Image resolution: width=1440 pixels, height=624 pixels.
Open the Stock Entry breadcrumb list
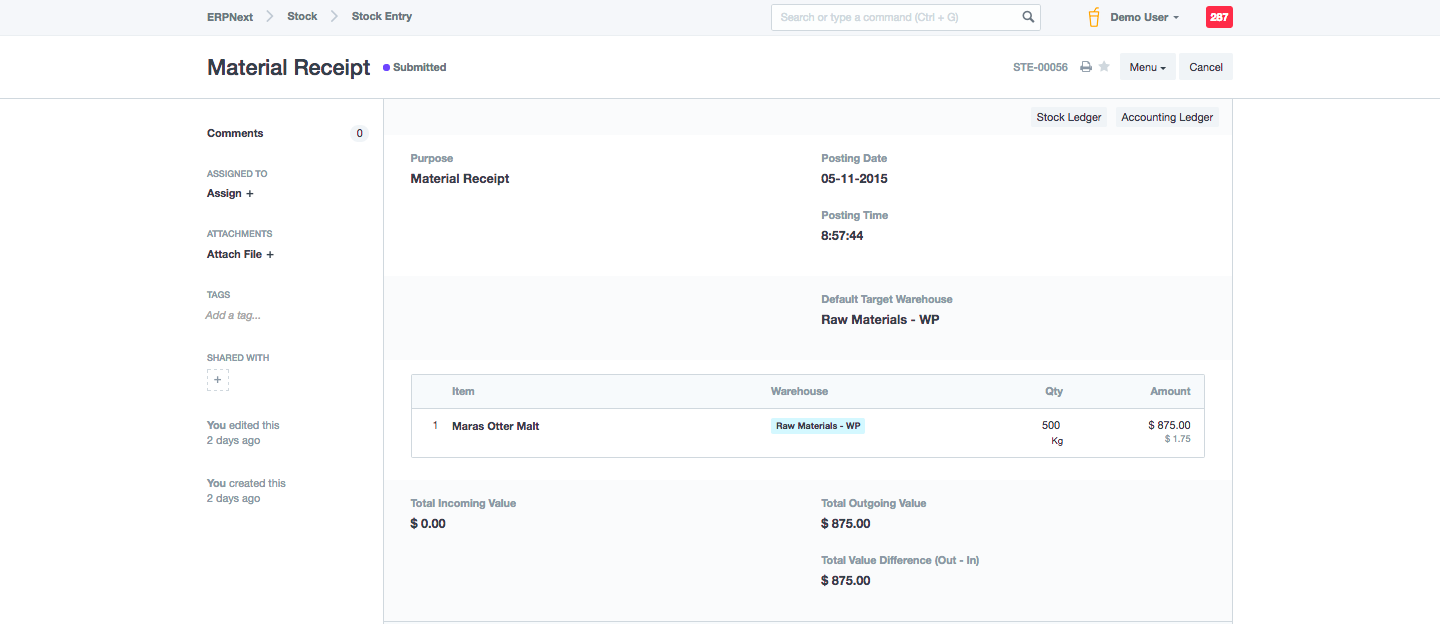pos(381,17)
